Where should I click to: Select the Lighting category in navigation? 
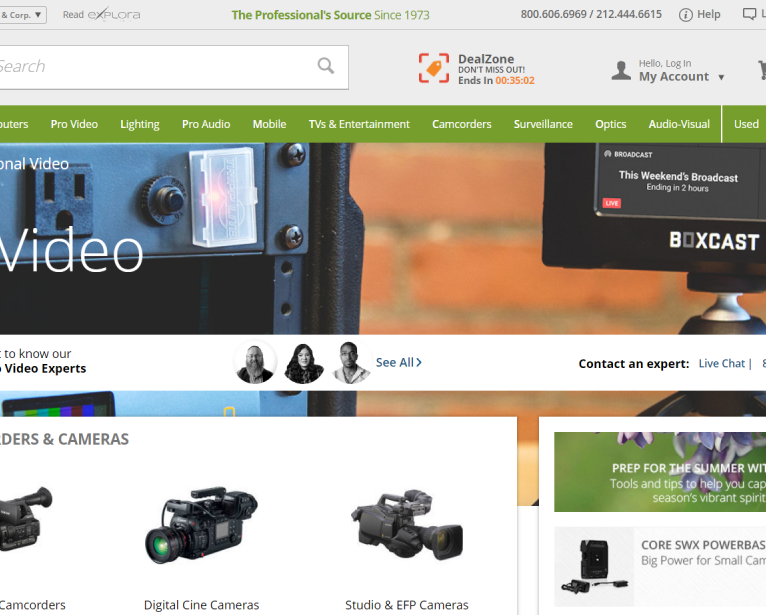[x=140, y=124]
